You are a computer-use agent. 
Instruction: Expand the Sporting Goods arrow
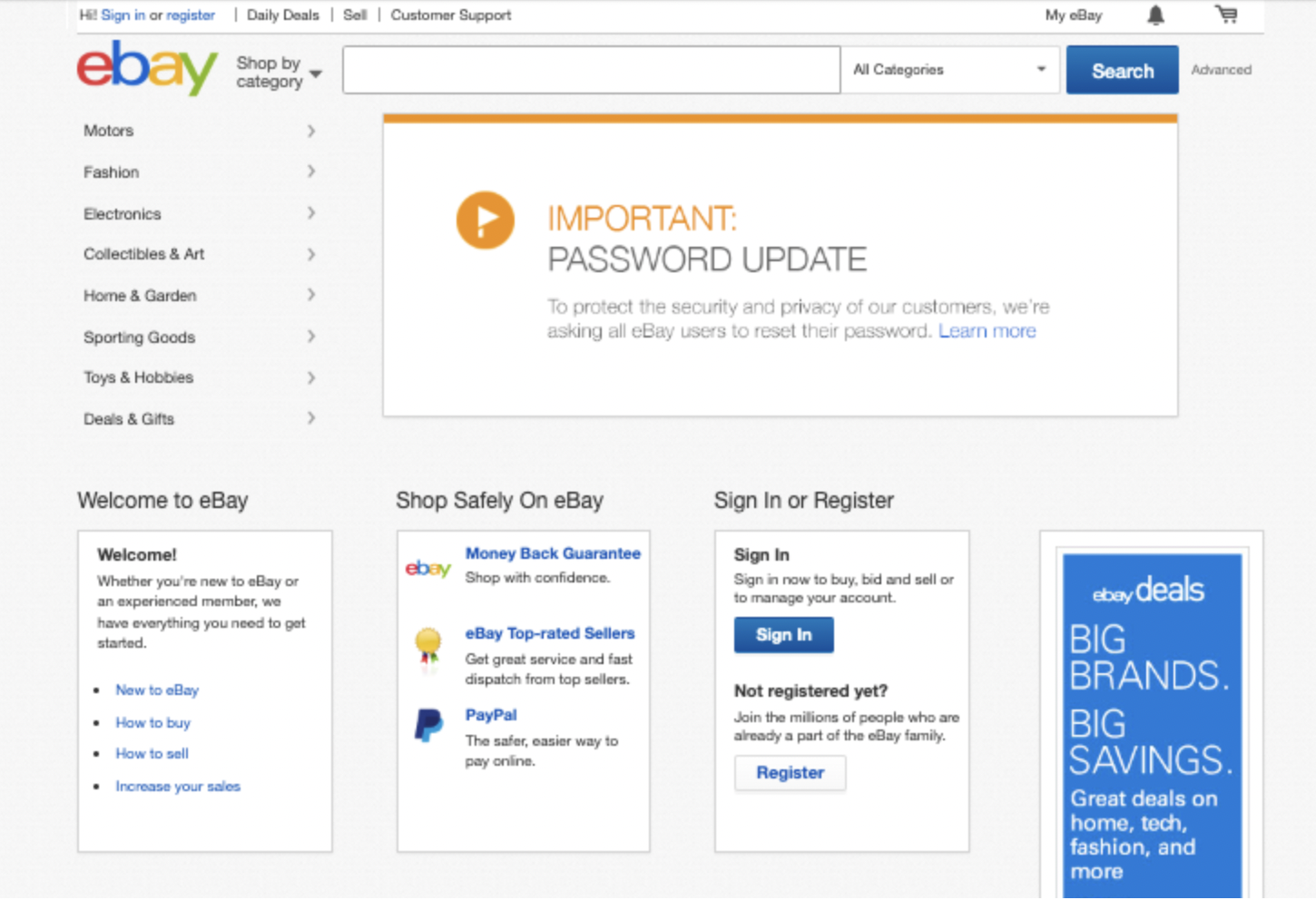pyautogui.click(x=311, y=337)
